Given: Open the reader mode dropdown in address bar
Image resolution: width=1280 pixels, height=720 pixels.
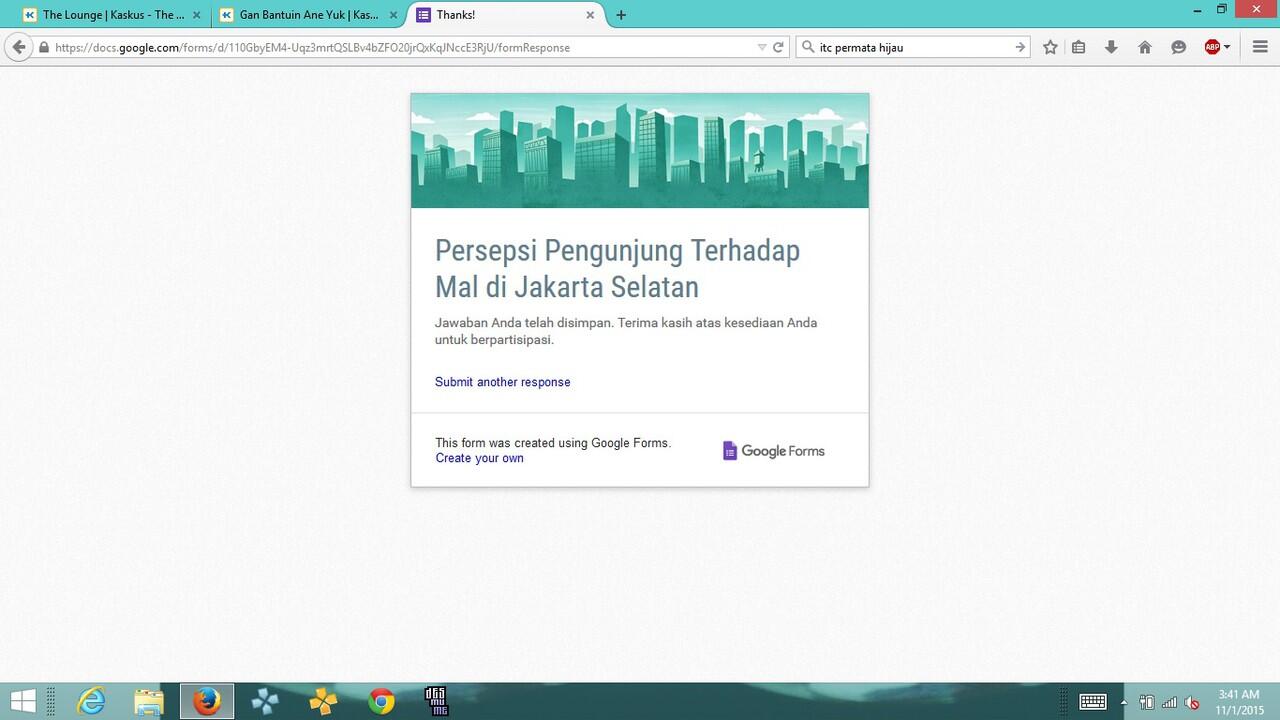Looking at the screenshot, I should click(762, 47).
